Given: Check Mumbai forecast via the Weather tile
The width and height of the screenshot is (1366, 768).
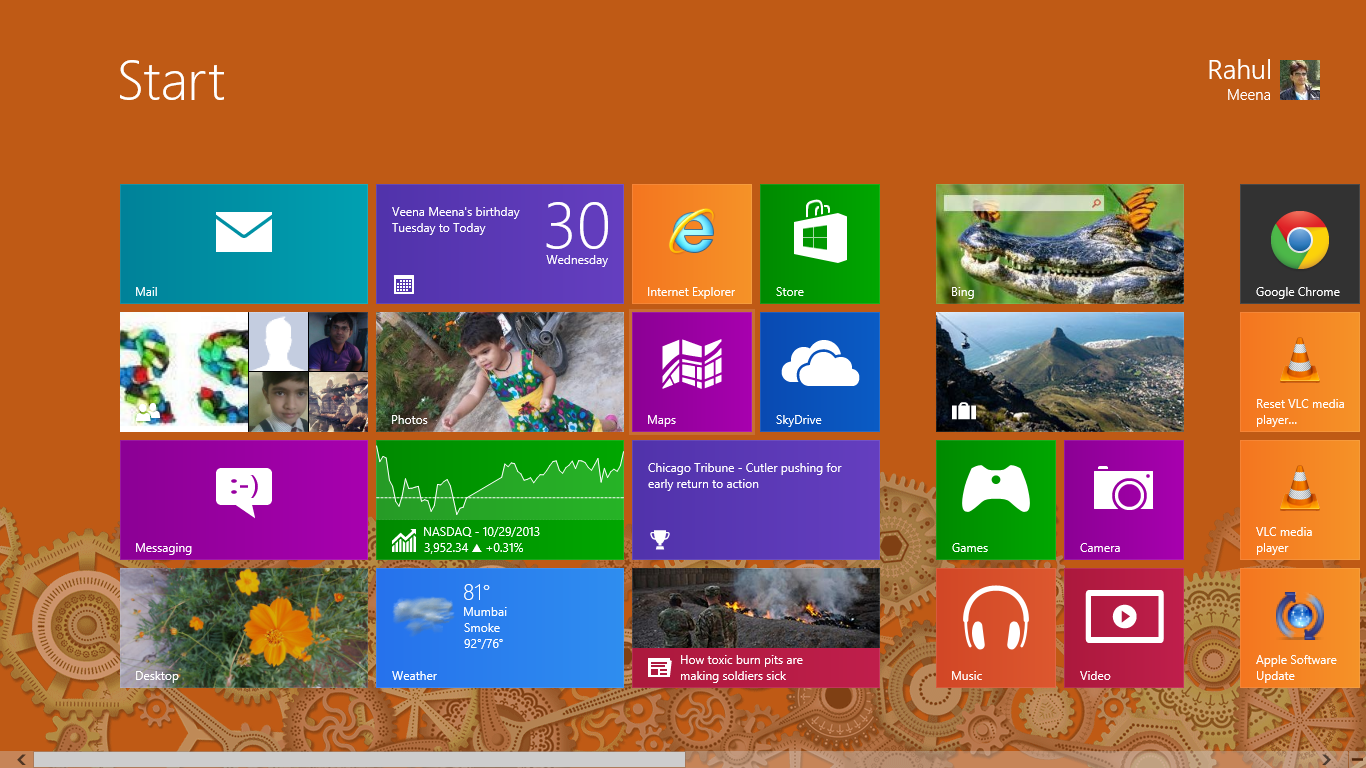Looking at the screenshot, I should pyautogui.click(x=499, y=627).
